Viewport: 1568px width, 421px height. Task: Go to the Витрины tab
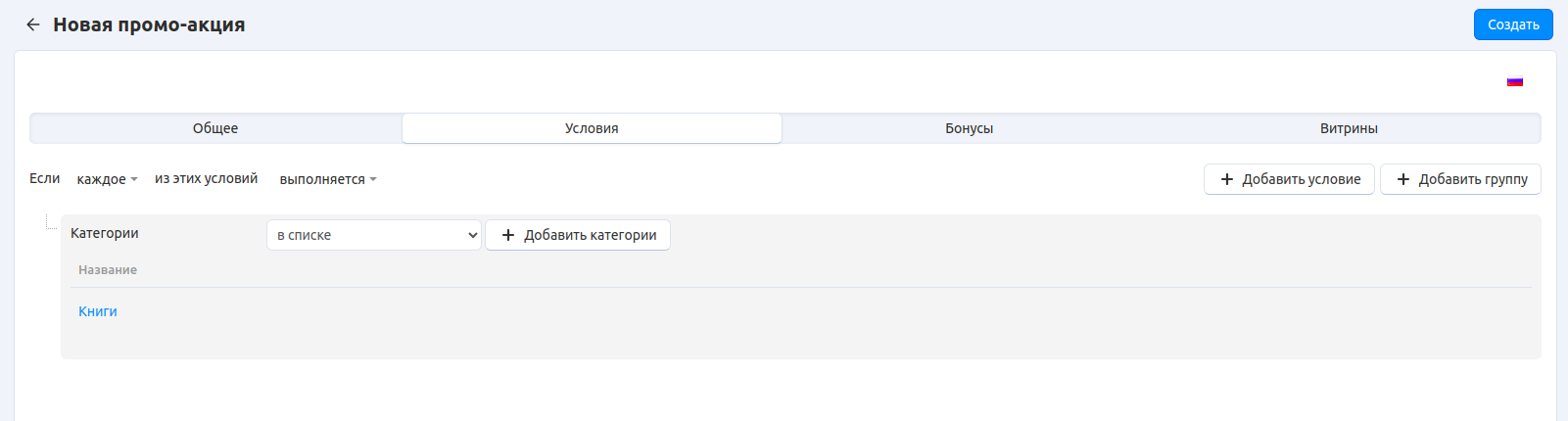click(1348, 128)
